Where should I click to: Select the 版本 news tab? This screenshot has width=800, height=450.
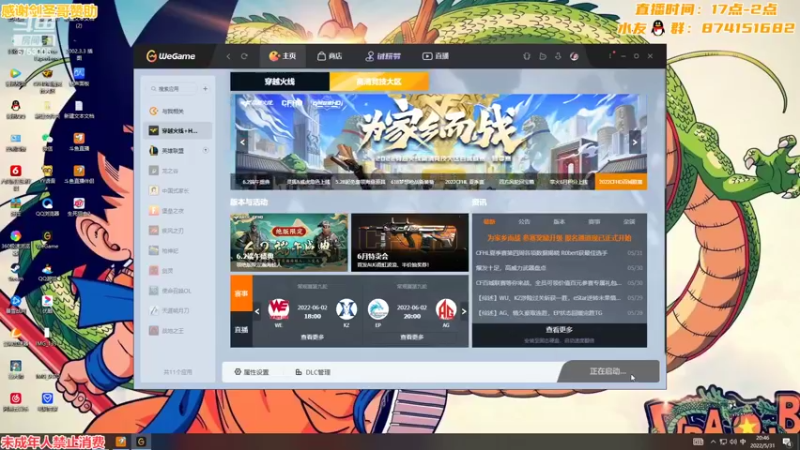click(x=559, y=222)
